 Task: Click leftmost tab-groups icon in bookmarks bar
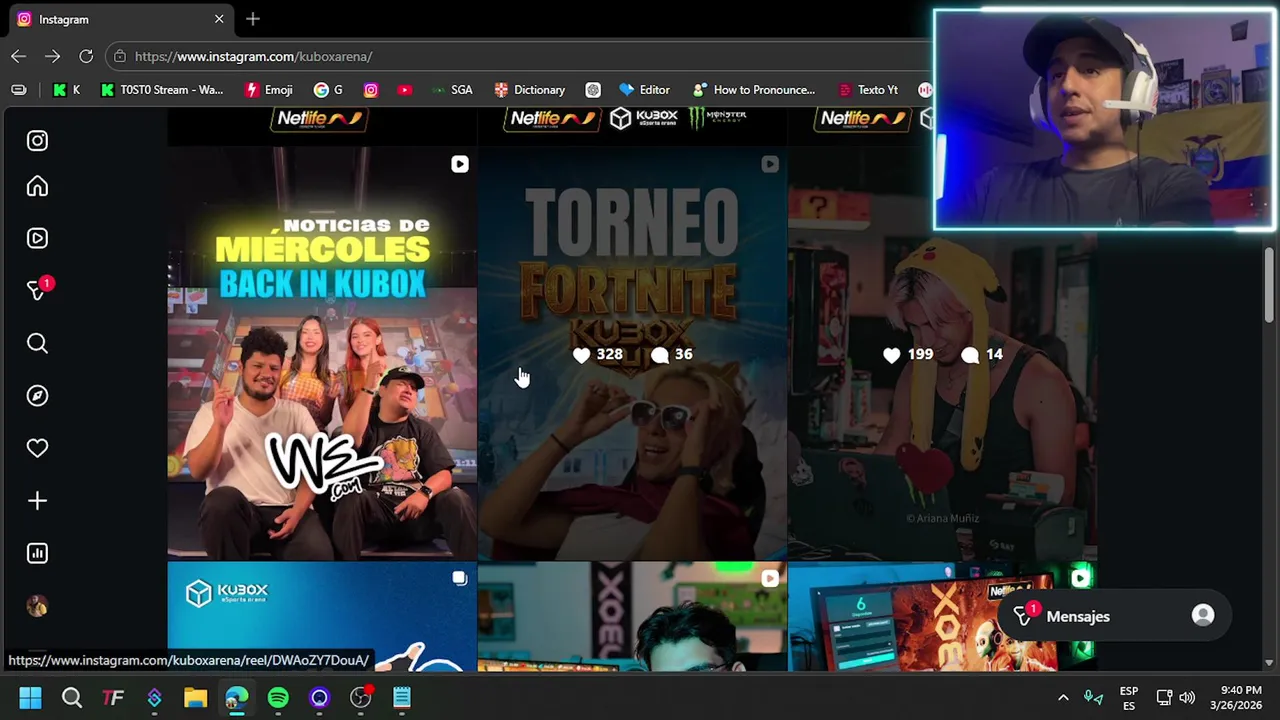(x=18, y=90)
